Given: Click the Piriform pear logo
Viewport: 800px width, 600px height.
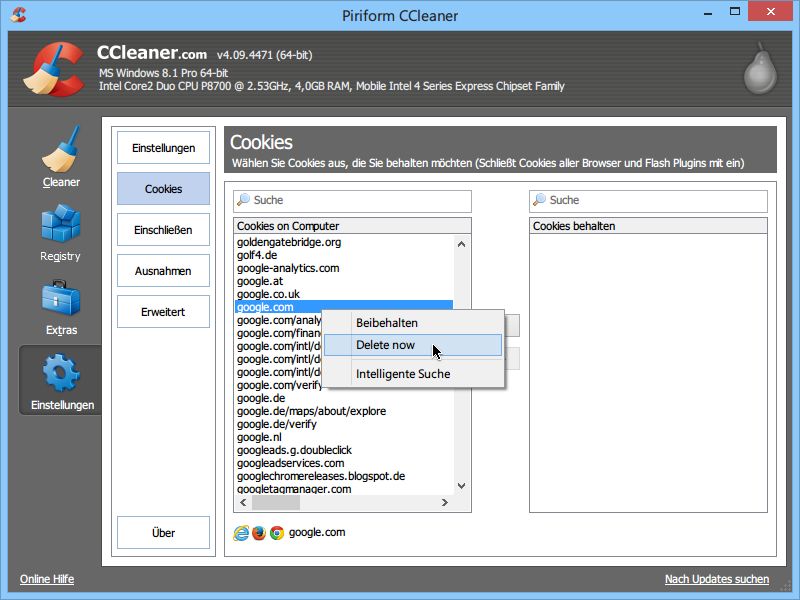Looking at the screenshot, I should (760, 68).
